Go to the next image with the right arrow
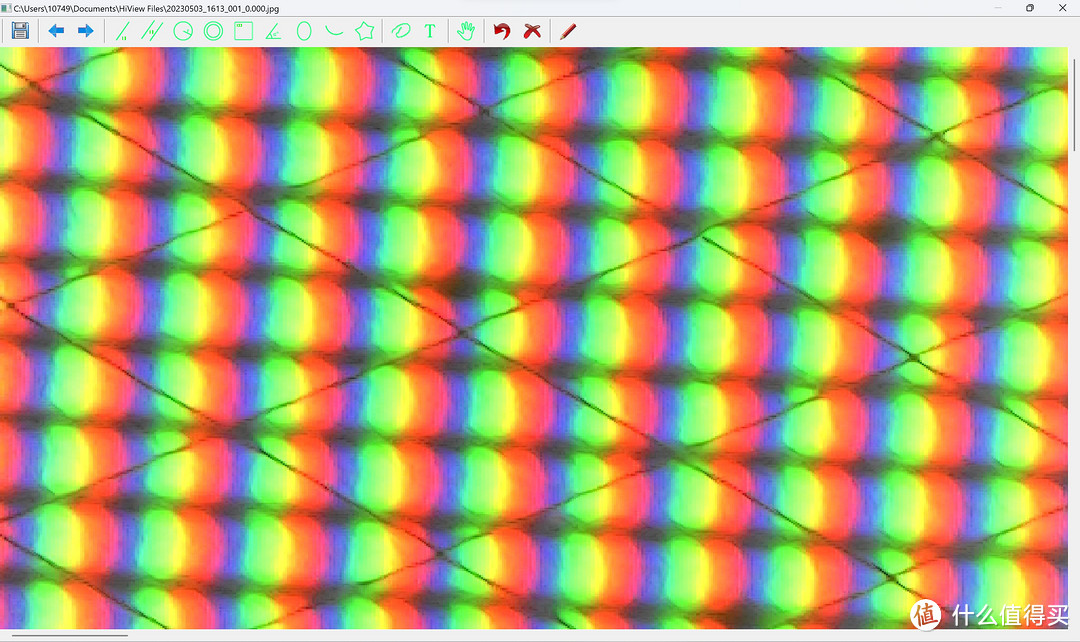 pyautogui.click(x=85, y=31)
